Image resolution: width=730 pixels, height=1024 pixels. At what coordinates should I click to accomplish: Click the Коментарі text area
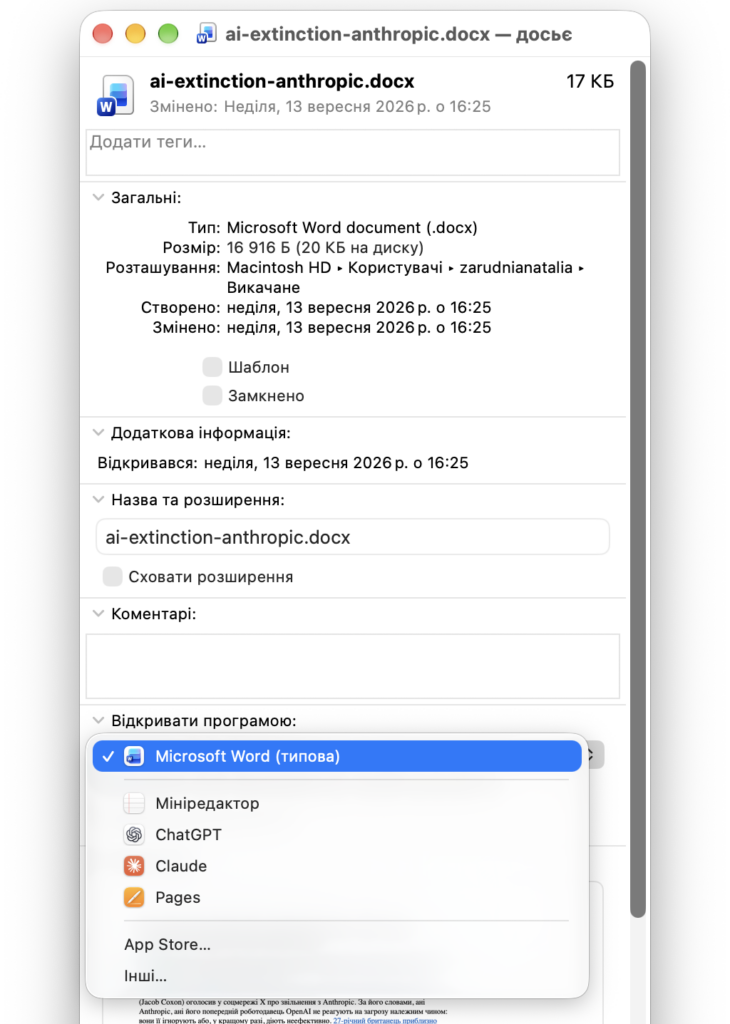tap(353, 666)
